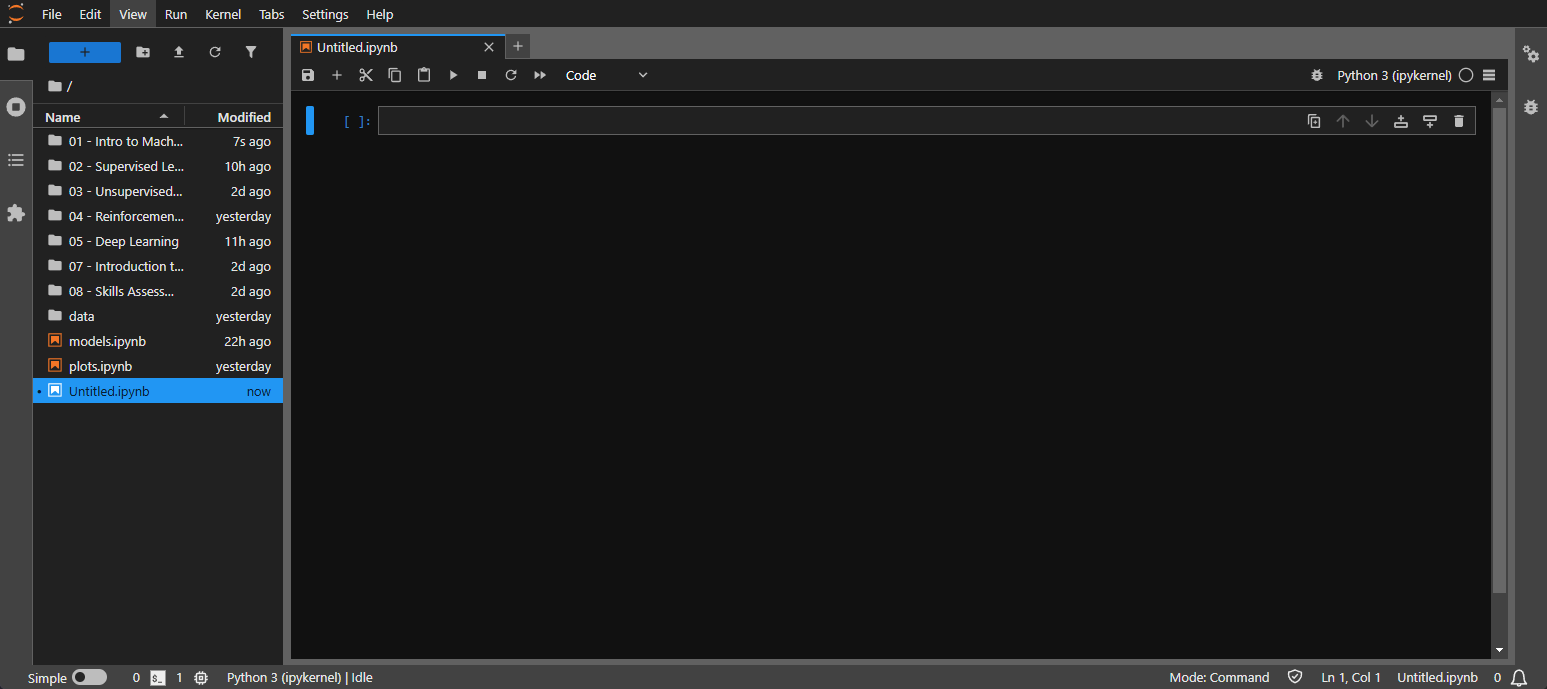The width and height of the screenshot is (1547, 689).
Task: Cut the selected cell with the scissors icon
Action: [x=365, y=74]
